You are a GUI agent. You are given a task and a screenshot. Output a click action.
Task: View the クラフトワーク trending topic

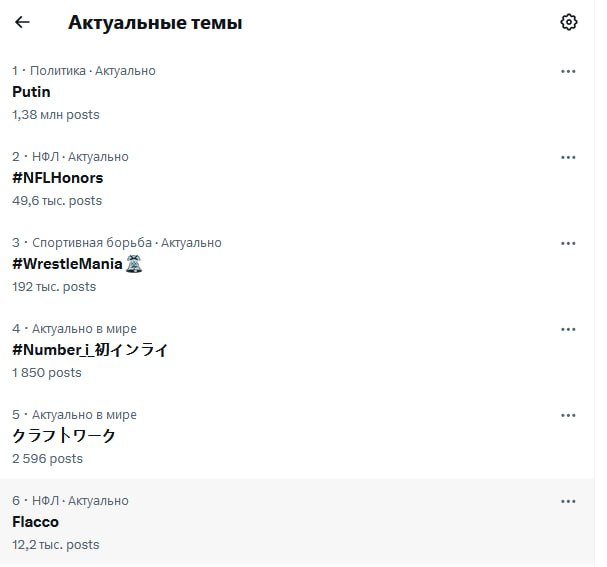click(x=64, y=436)
